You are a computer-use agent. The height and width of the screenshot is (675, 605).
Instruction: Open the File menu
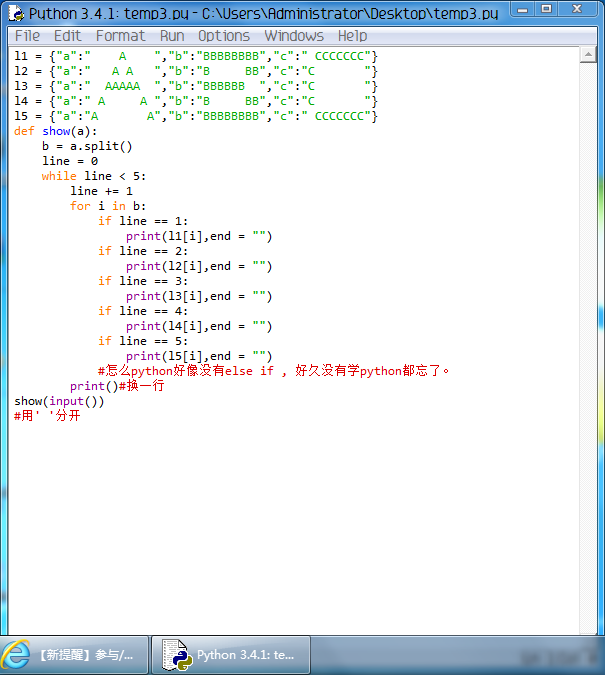tap(27, 36)
